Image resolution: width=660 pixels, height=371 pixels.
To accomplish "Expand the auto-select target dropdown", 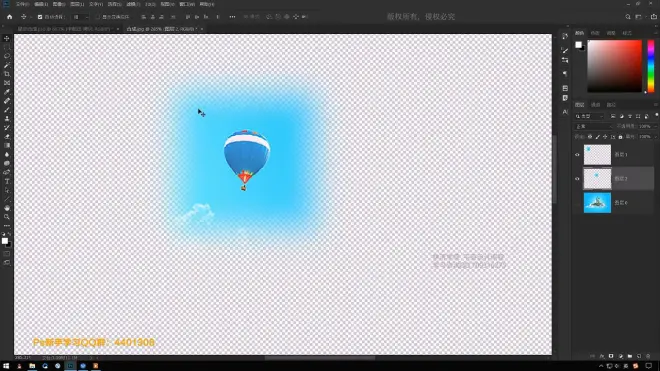I will [80, 17].
